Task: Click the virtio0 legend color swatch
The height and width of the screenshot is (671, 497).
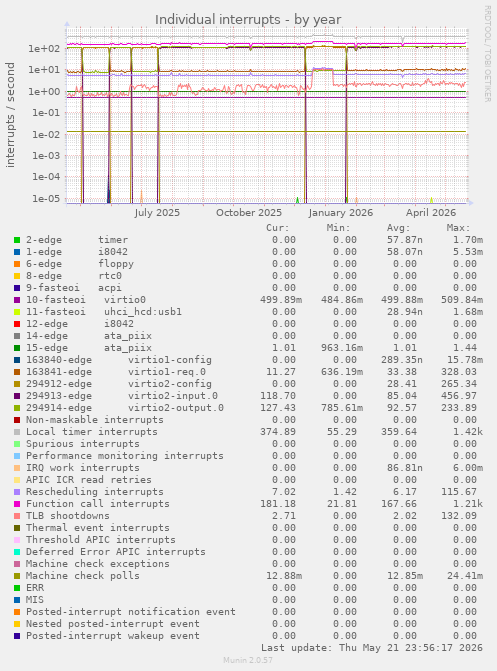Action: point(17,300)
